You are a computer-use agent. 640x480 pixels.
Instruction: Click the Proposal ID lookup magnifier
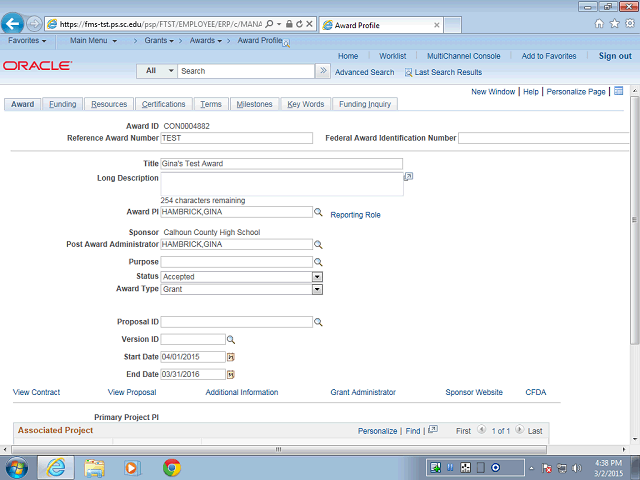[x=318, y=322]
